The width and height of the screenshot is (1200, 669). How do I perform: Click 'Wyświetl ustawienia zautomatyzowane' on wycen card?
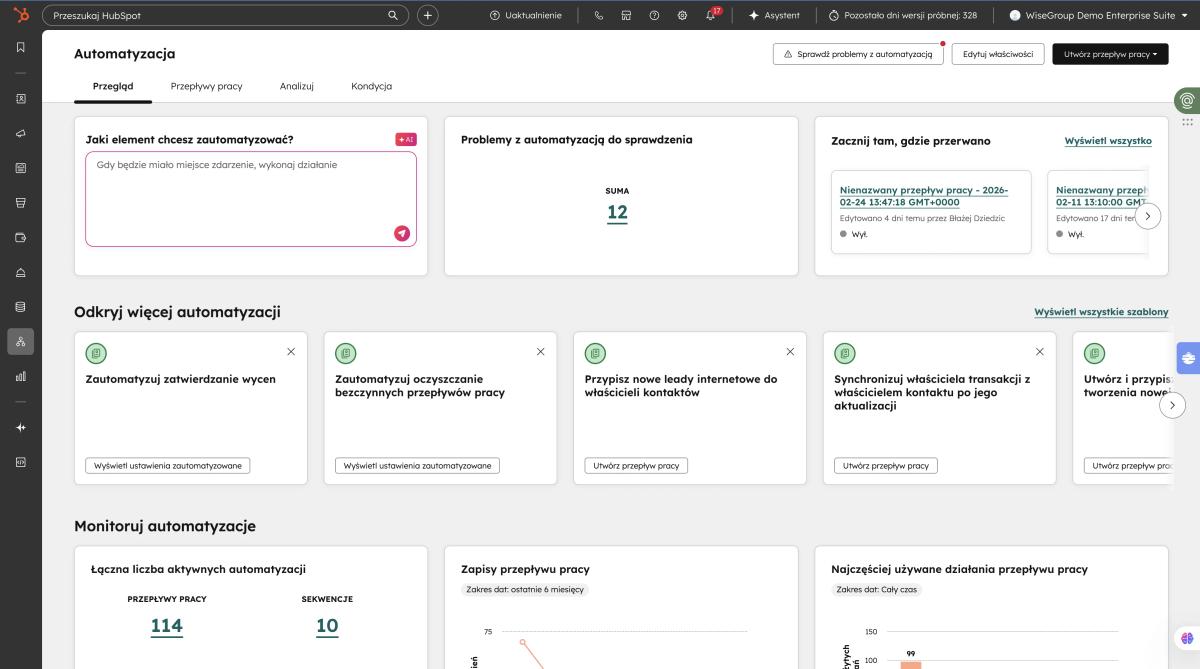click(x=168, y=466)
